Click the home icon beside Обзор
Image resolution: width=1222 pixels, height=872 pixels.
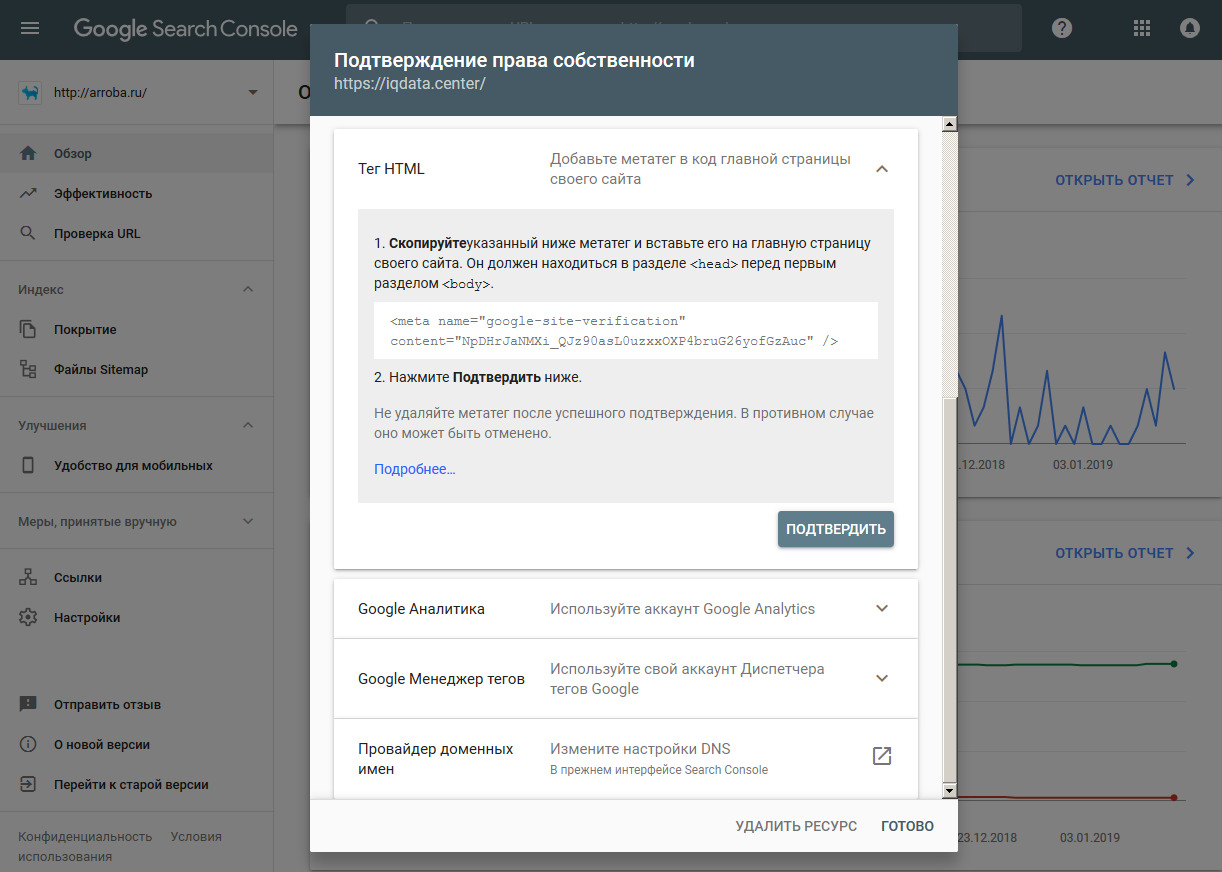point(28,153)
